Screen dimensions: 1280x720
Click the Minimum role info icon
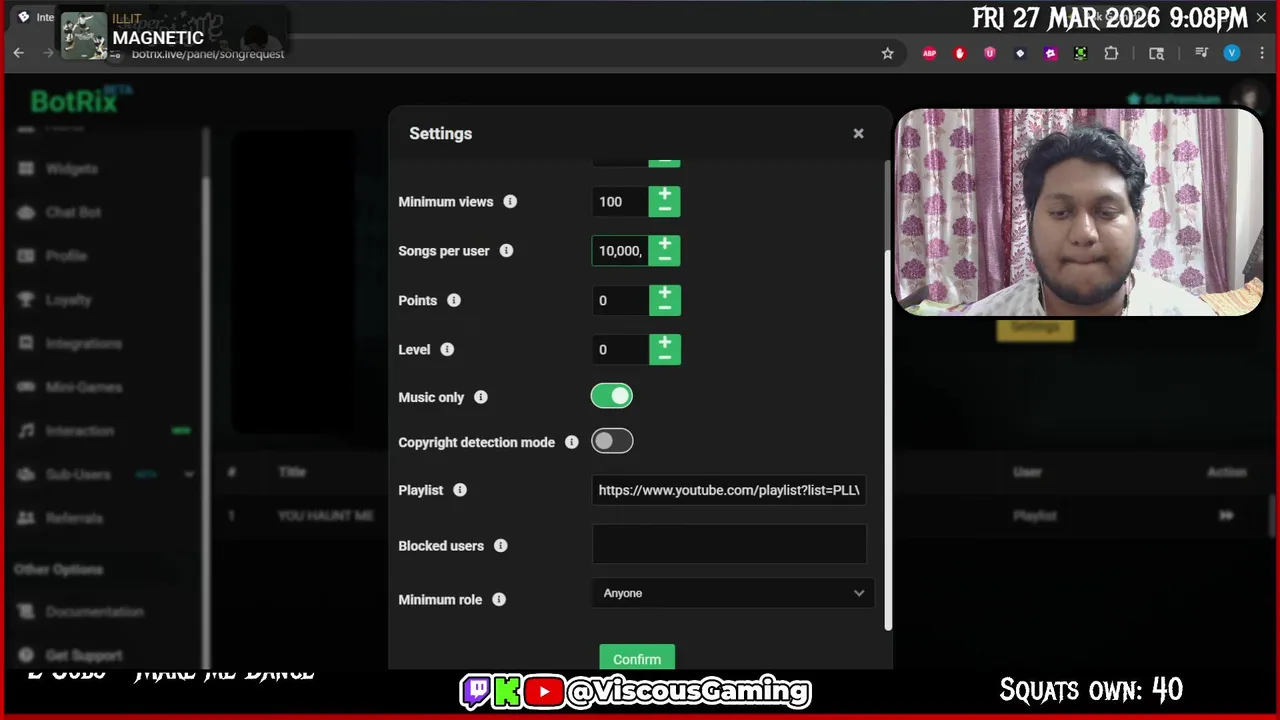point(499,599)
